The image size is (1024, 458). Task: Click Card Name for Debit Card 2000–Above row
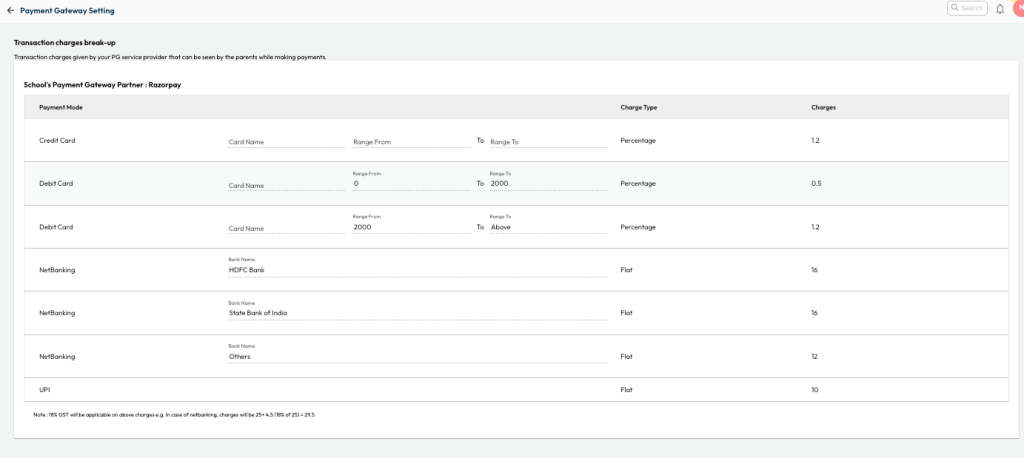pos(283,228)
